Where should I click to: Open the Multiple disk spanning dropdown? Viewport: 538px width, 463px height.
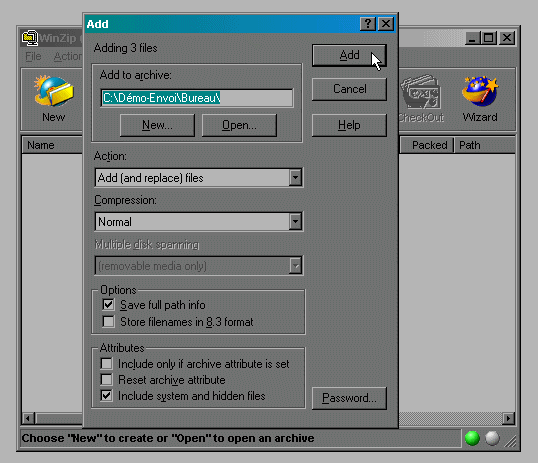[x=295, y=266]
